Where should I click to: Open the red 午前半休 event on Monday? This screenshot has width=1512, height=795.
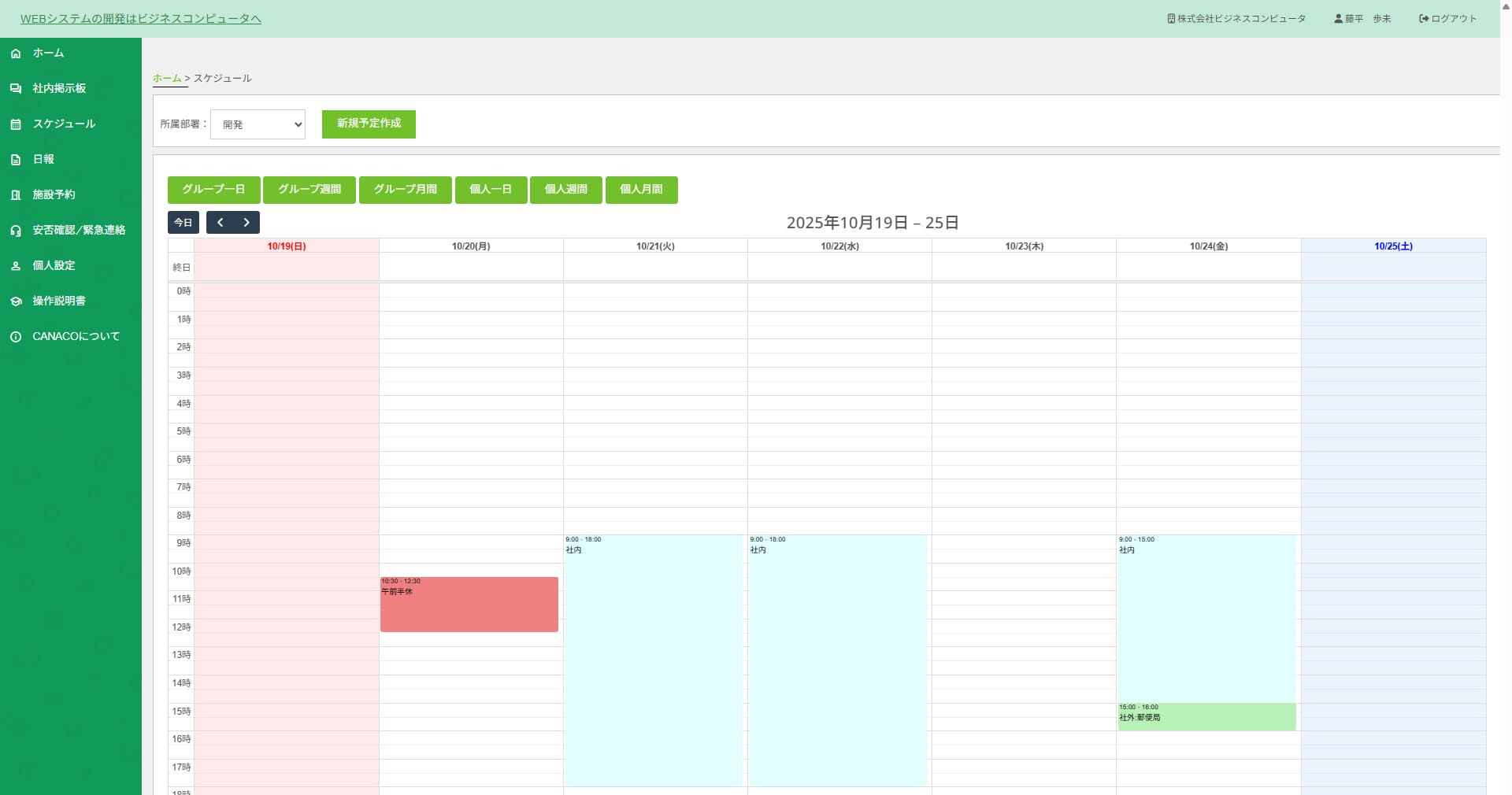[469, 606]
